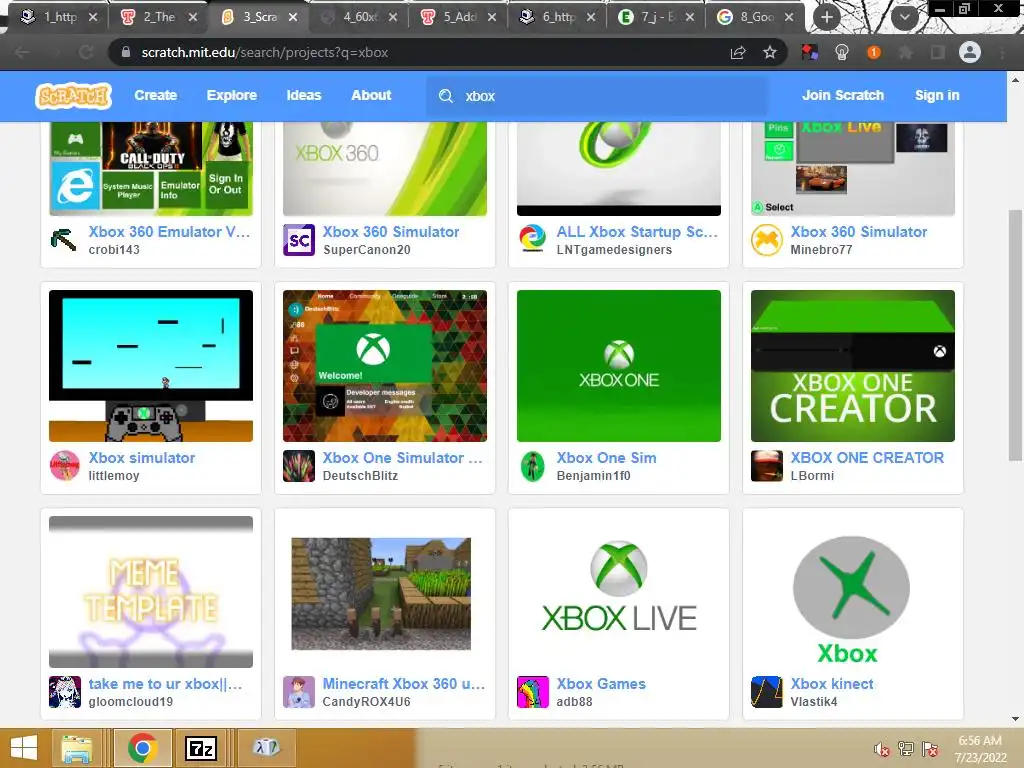Switch to the 8_Goo tab
Screen dimensions: 1024x768
click(x=756, y=17)
